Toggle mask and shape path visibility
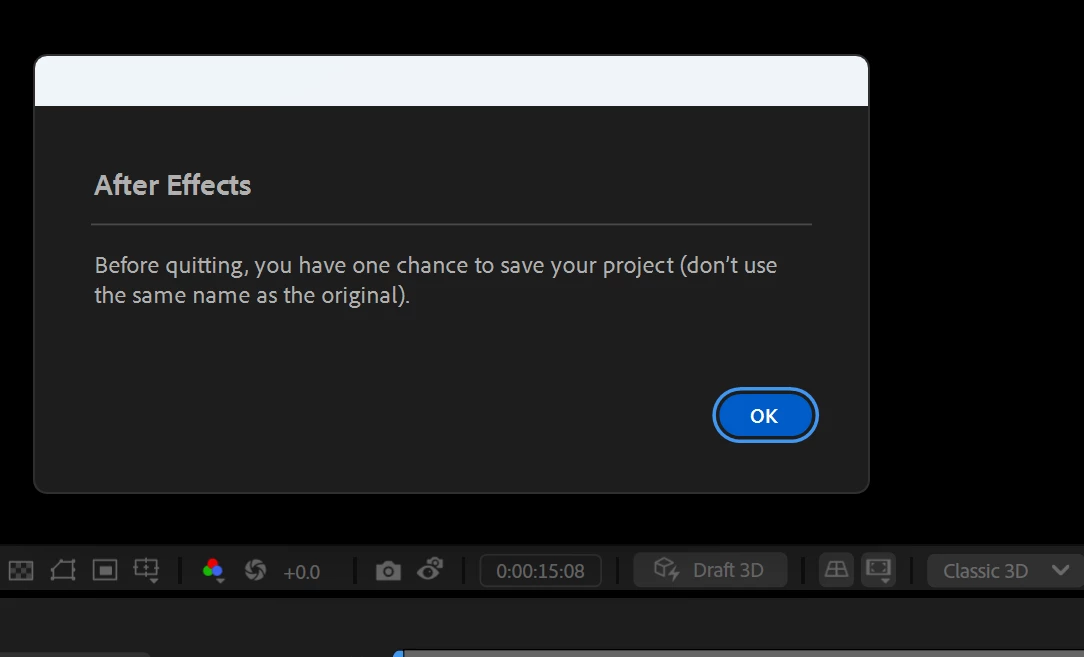Viewport: 1084px width, 657px height. tap(63, 571)
